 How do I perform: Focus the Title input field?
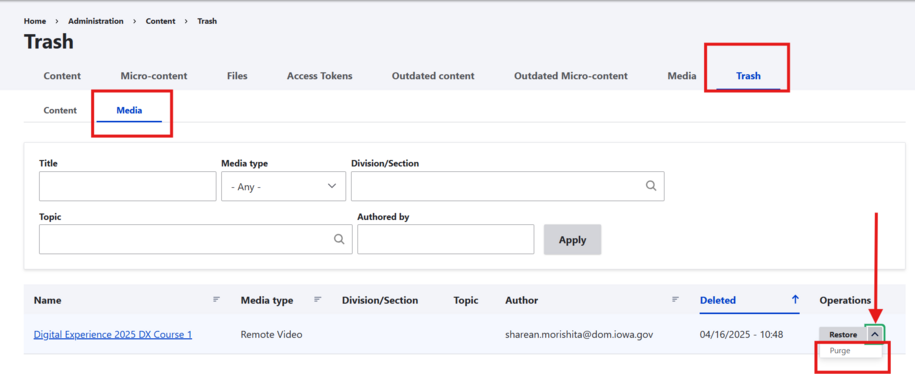[128, 187]
